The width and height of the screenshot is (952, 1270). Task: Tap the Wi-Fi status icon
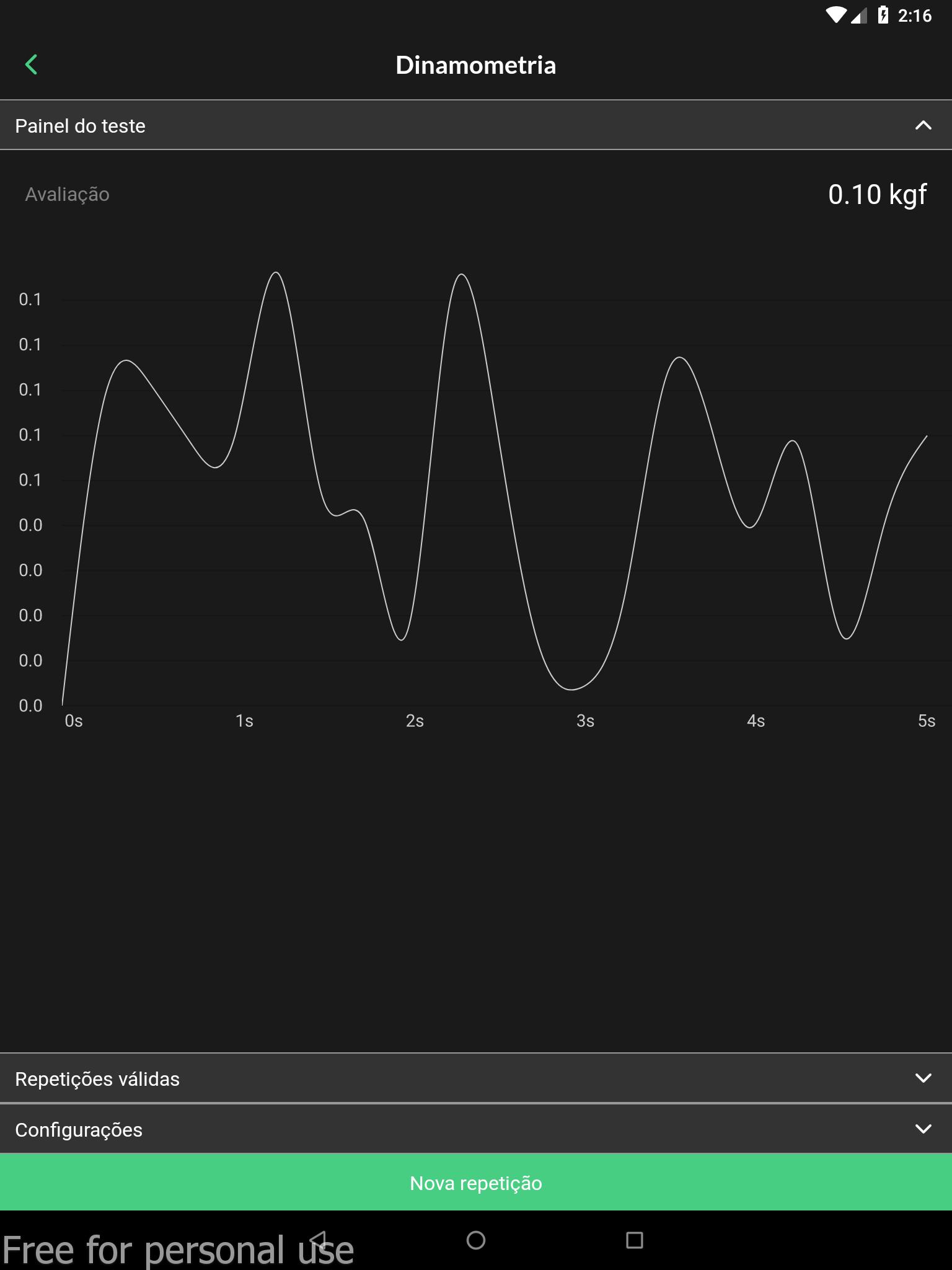pos(836,15)
